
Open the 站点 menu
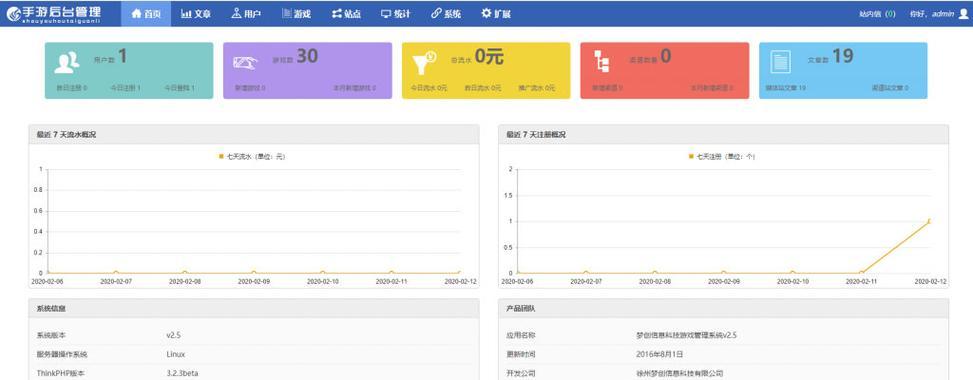point(346,14)
